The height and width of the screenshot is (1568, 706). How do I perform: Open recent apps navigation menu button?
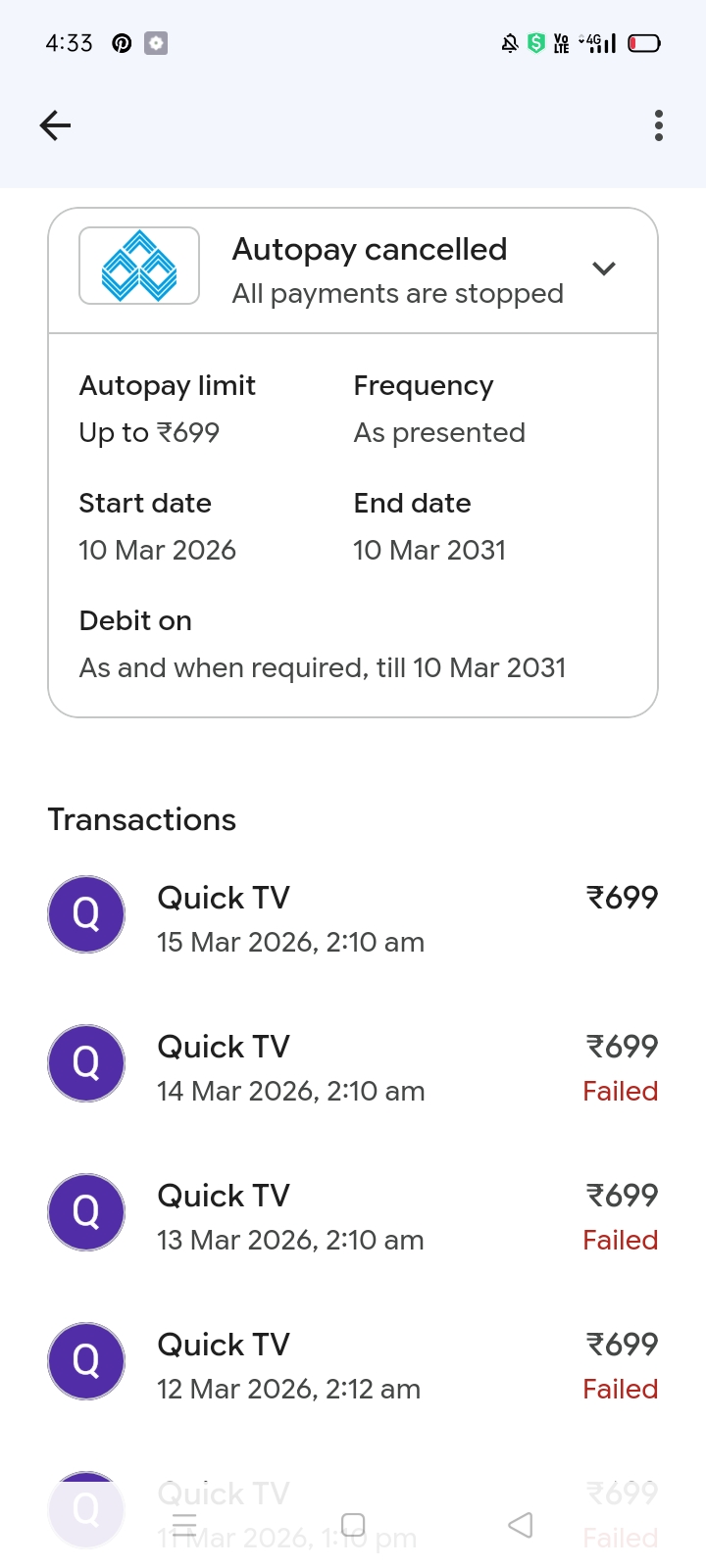(184, 1525)
